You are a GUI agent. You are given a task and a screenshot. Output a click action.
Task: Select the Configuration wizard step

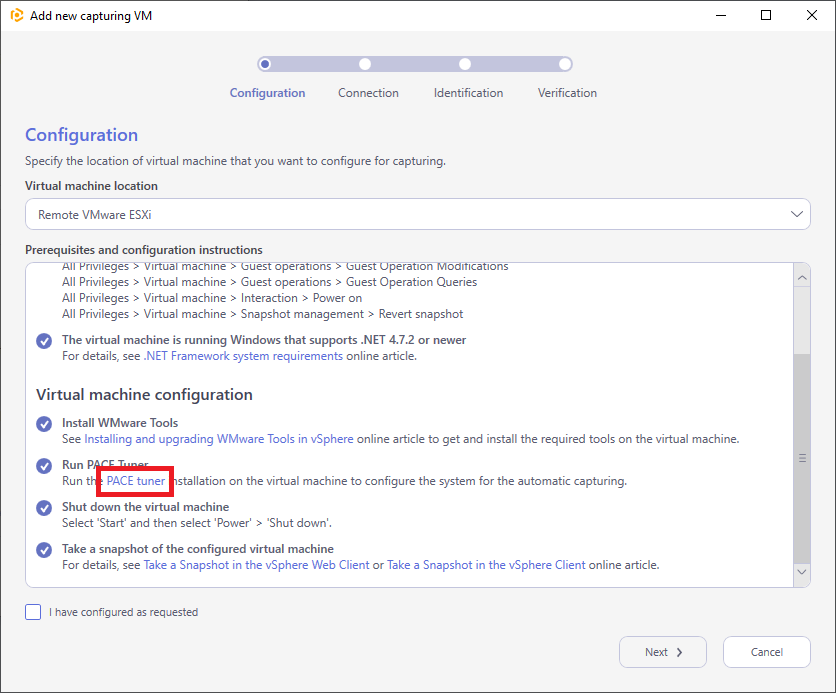click(268, 93)
